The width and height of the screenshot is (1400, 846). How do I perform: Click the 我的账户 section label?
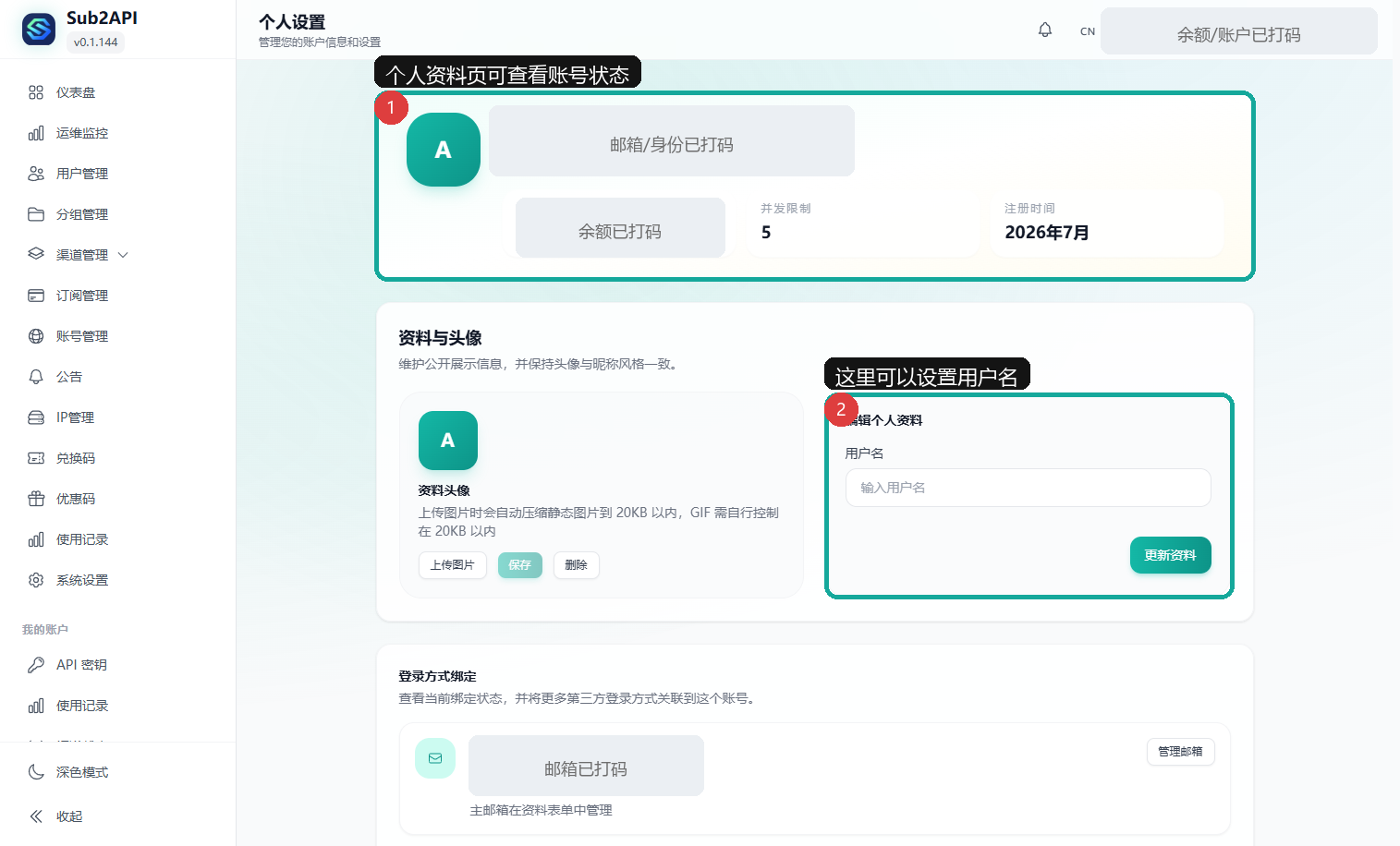tap(45, 630)
